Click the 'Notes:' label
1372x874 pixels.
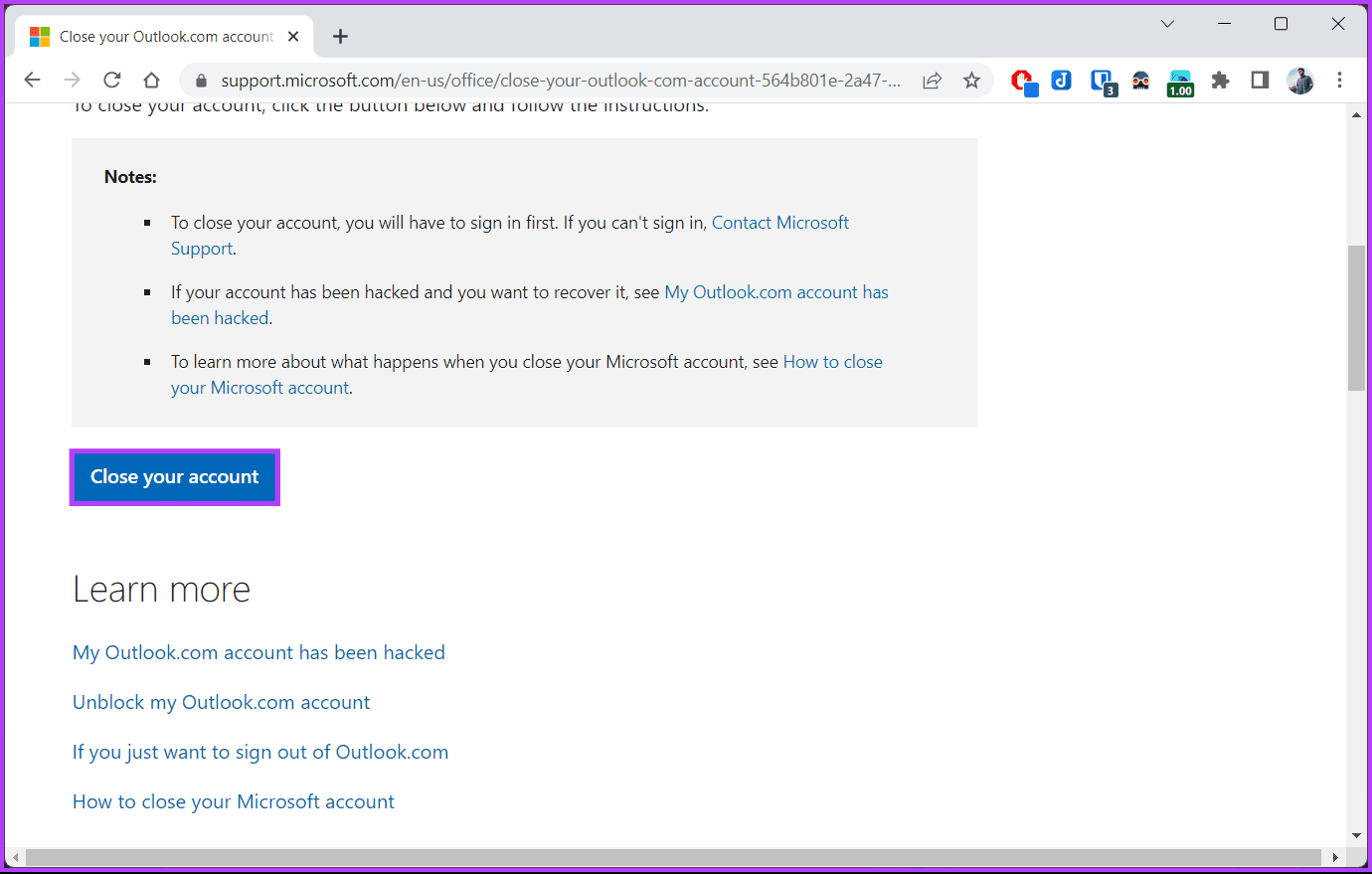[130, 177]
